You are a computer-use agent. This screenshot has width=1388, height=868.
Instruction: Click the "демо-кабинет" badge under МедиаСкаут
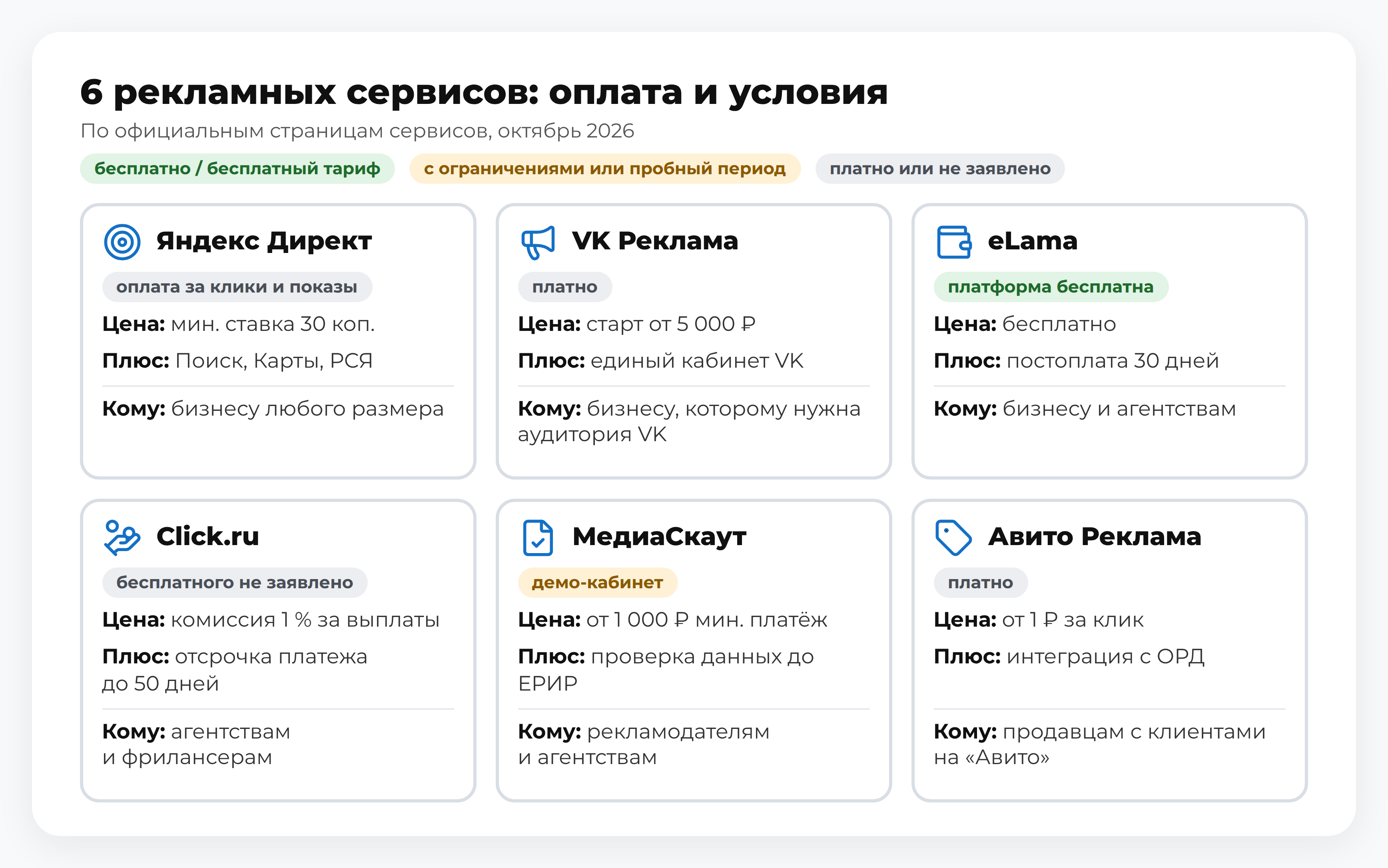597,582
